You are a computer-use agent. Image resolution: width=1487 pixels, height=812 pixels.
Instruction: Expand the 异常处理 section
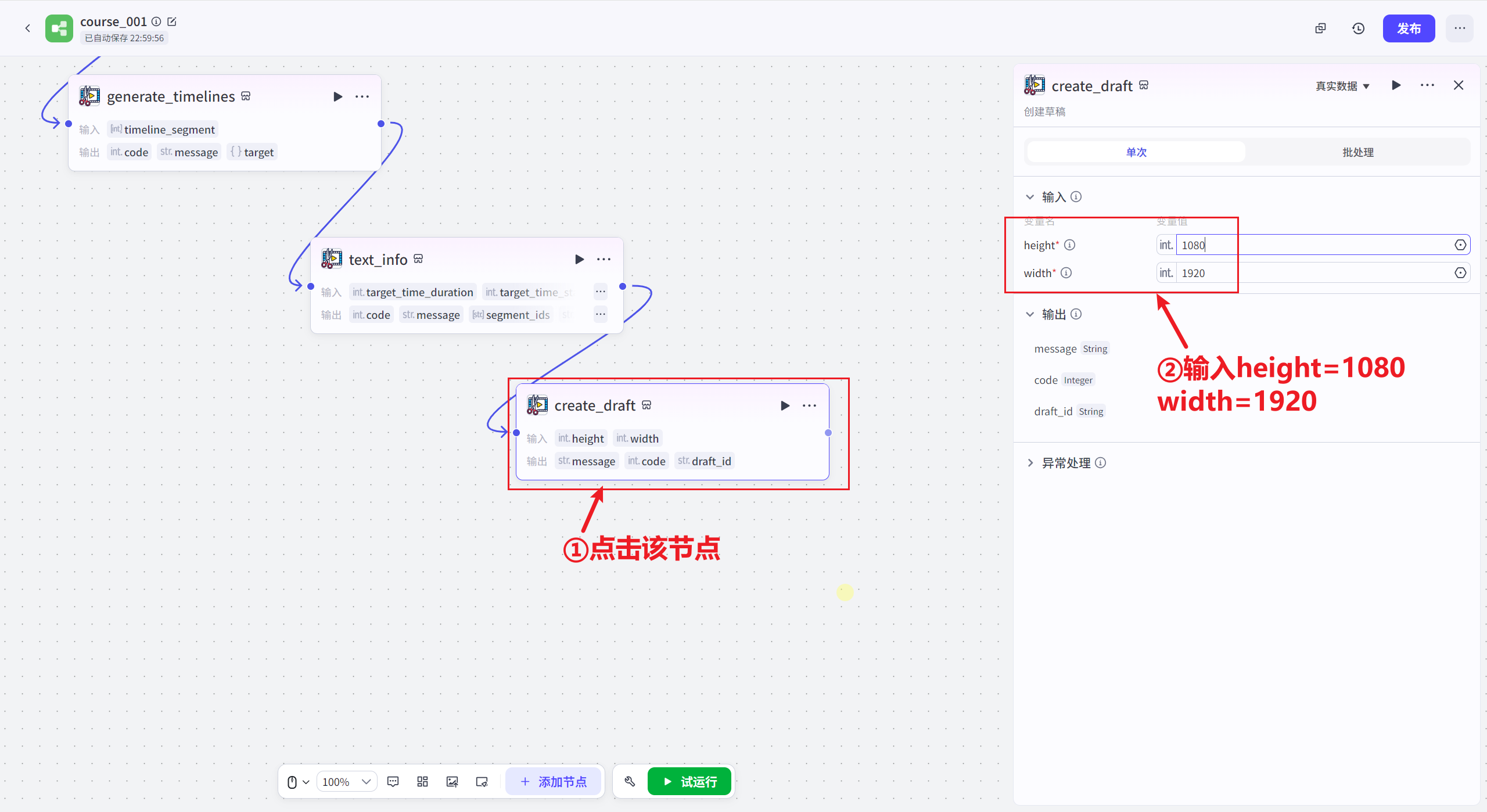[x=1030, y=463]
